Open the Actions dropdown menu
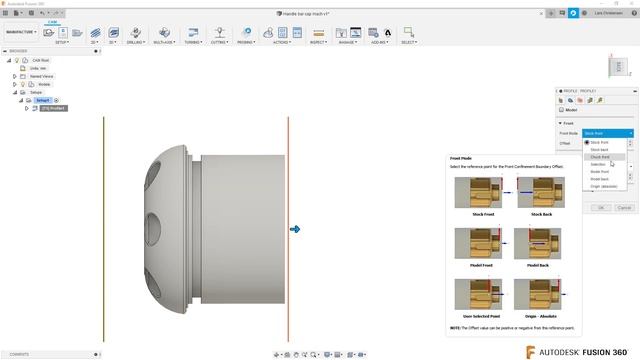640x360 pixels. point(282,42)
